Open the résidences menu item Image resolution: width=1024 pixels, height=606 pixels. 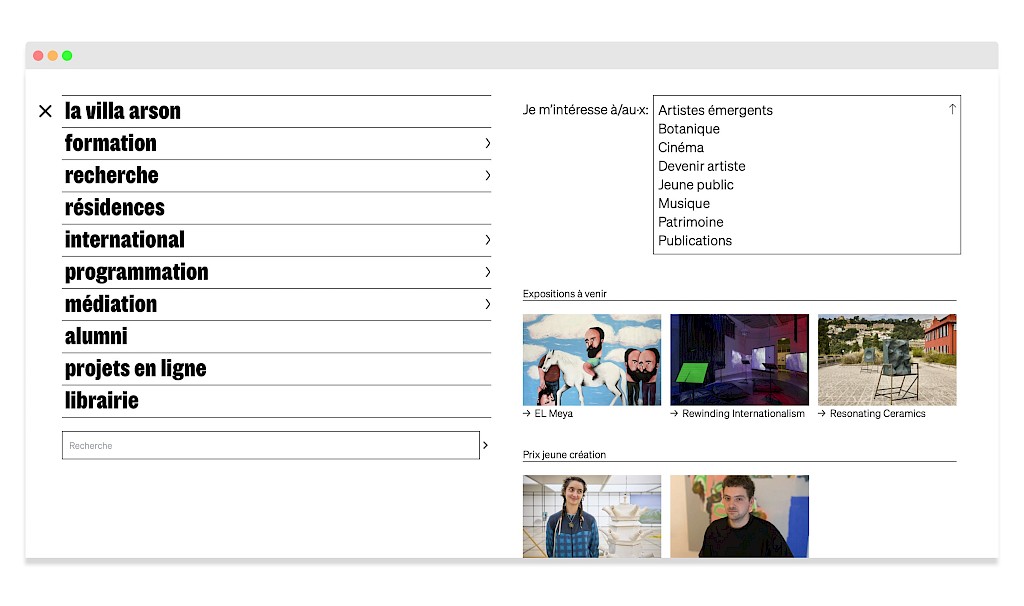click(115, 208)
